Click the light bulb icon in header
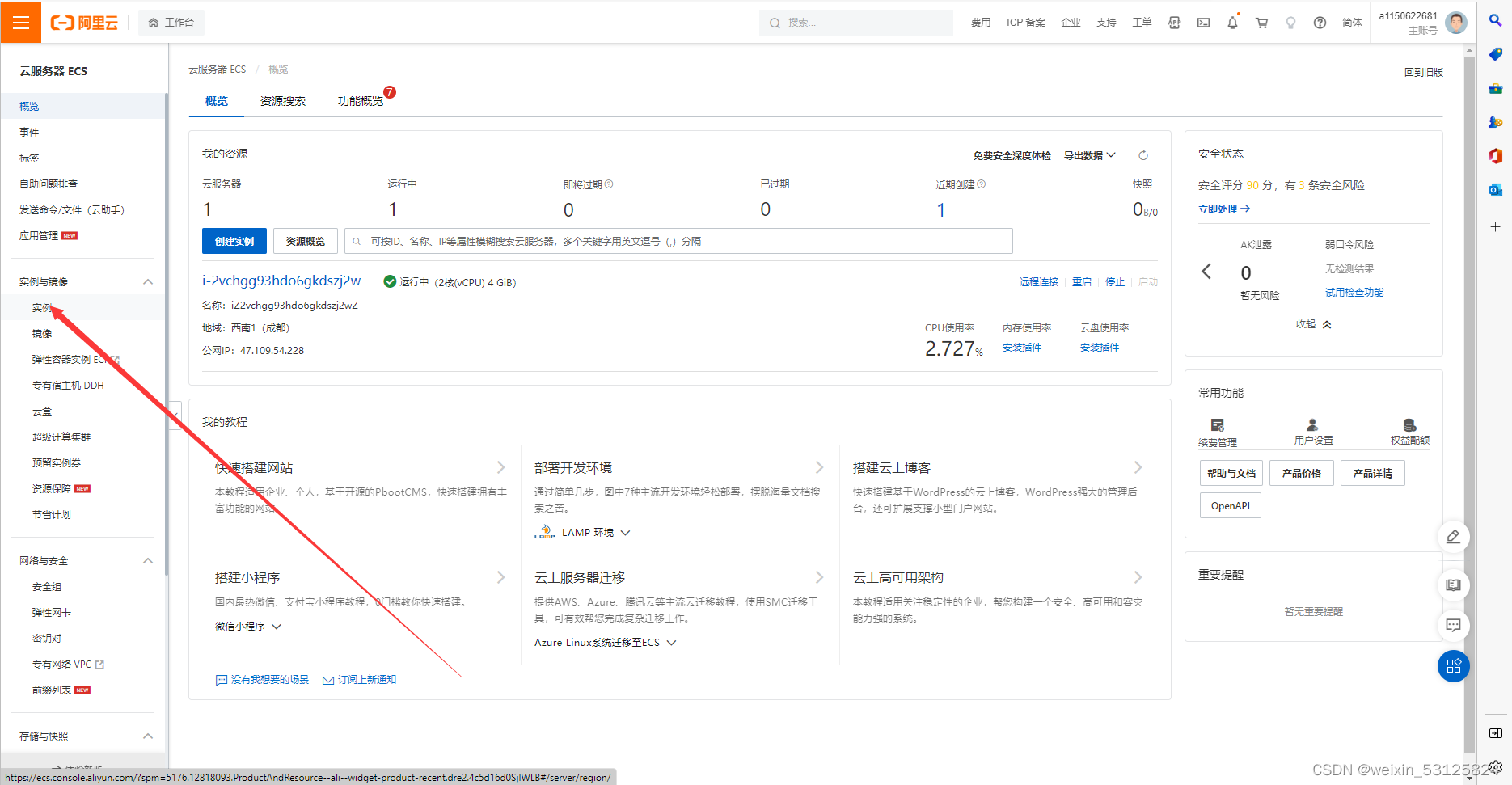This screenshot has width=1512, height=785. point(1290,23)
